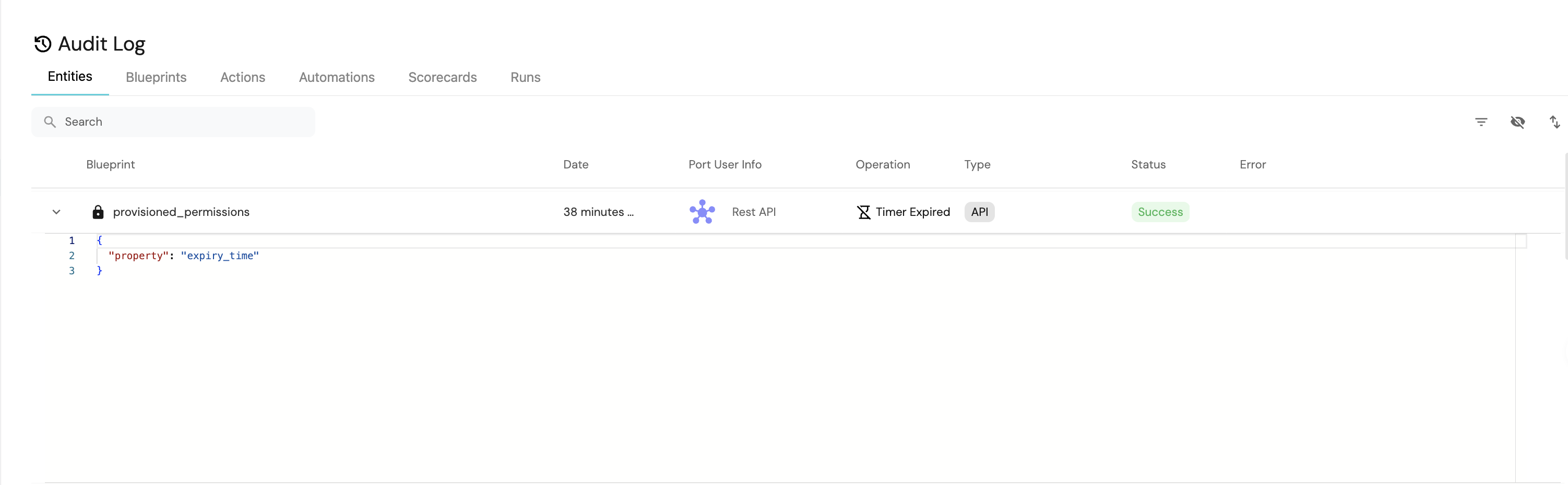Click the lock icon beside provisioned_permissions

98,212
